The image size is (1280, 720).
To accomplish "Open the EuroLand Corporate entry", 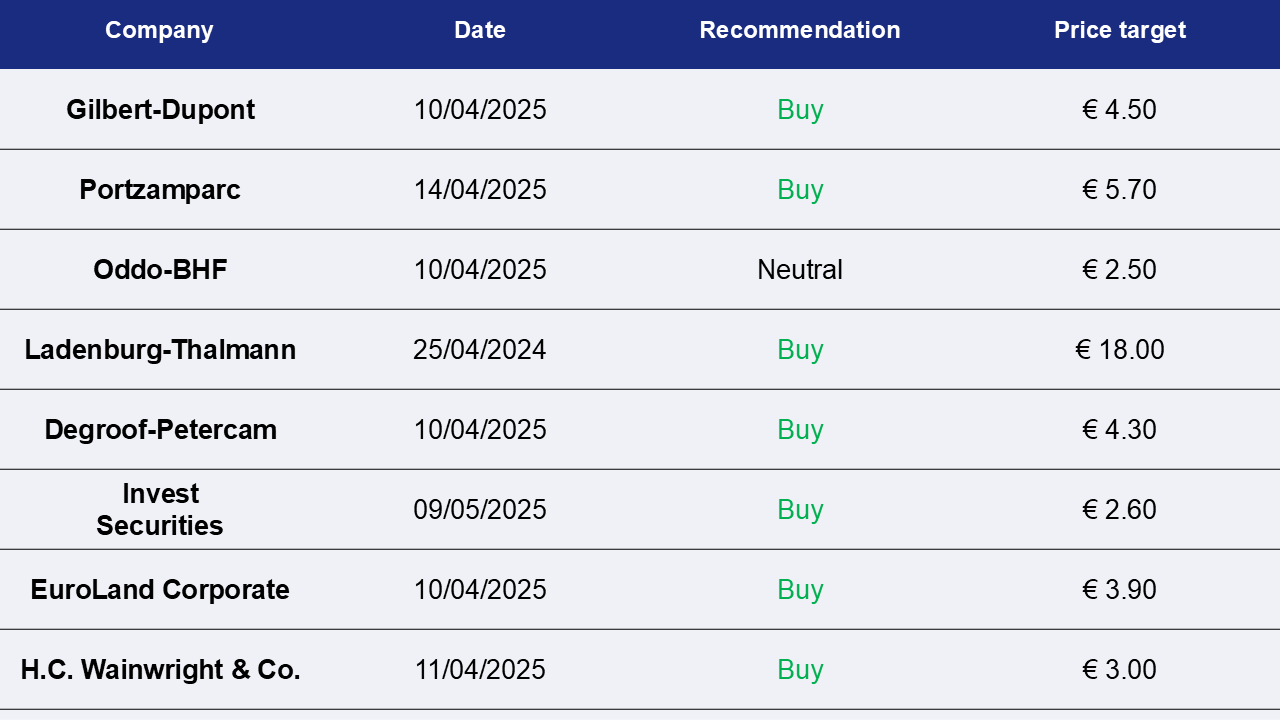I will click(x=160, y=589).
